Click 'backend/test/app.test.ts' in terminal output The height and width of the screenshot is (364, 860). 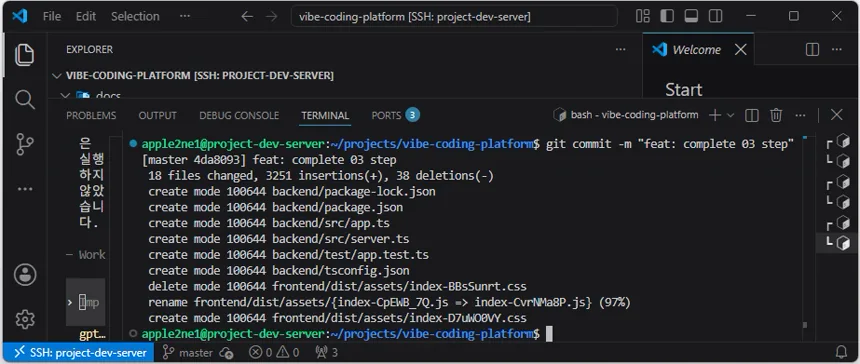coord(350,255)
